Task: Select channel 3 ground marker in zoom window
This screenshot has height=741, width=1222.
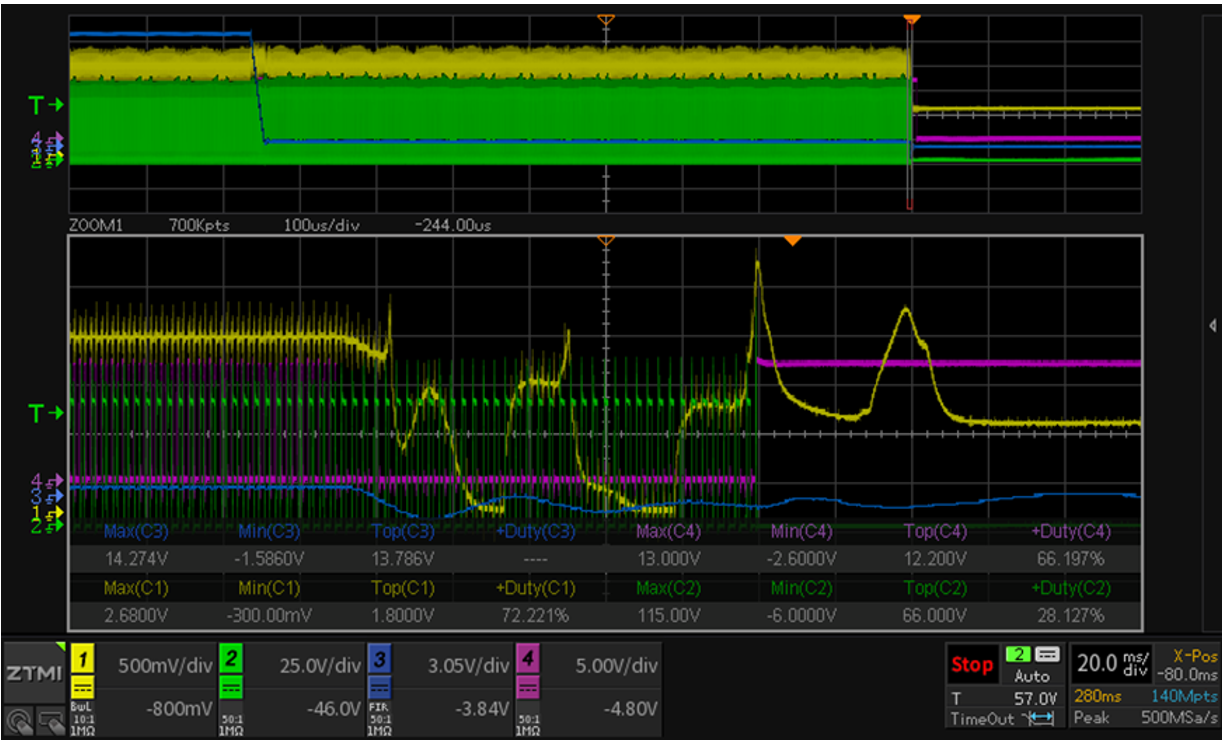Action: pyautogui.click(x=47, y=495)
